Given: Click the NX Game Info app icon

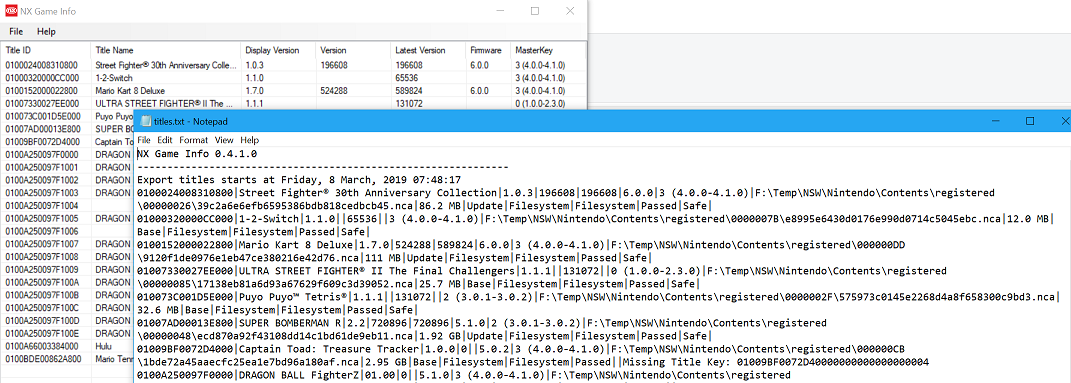Looking at the screenshot, I should tap(10, 11).
